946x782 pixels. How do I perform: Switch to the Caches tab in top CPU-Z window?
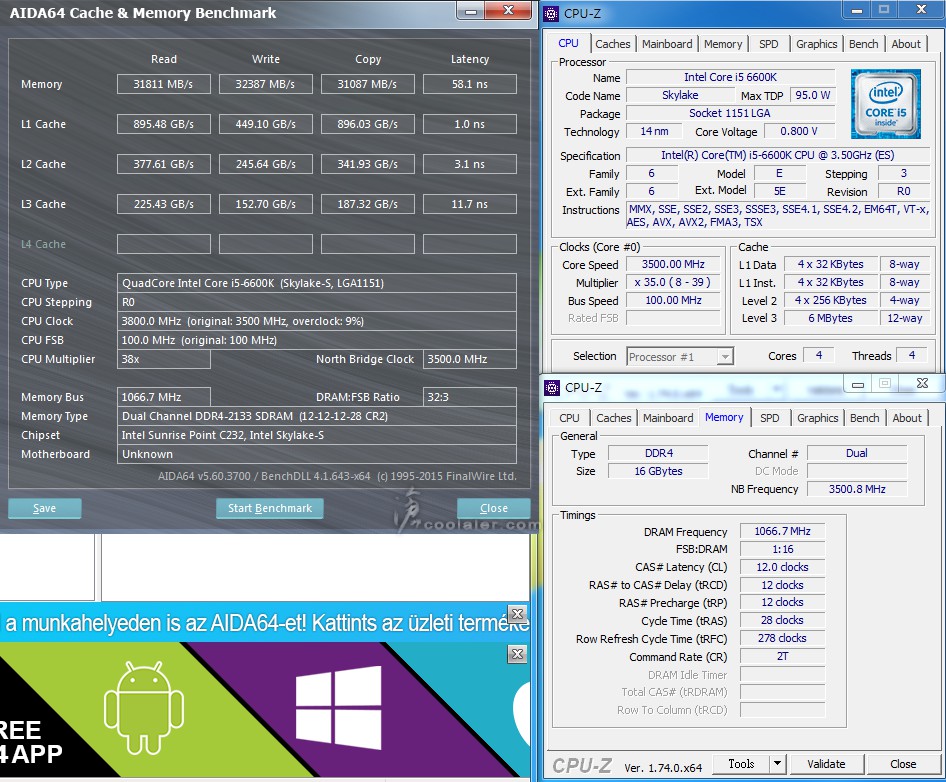point(612,44)
